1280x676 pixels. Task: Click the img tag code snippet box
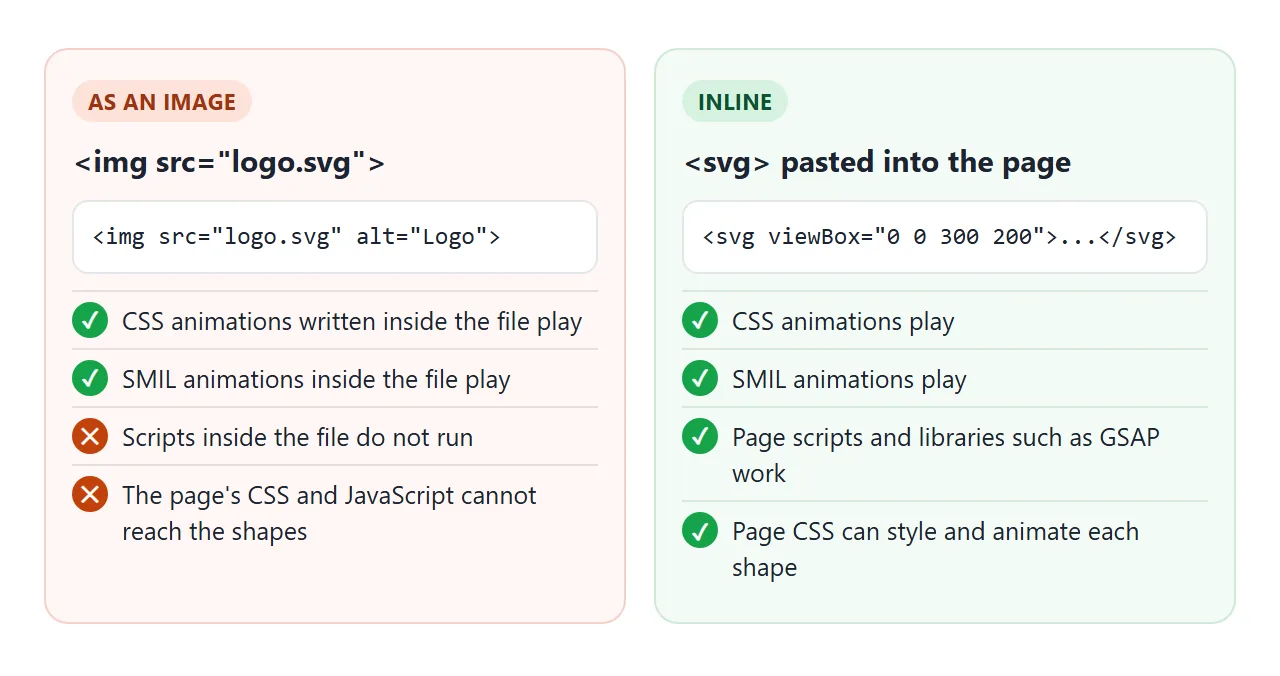335,237
